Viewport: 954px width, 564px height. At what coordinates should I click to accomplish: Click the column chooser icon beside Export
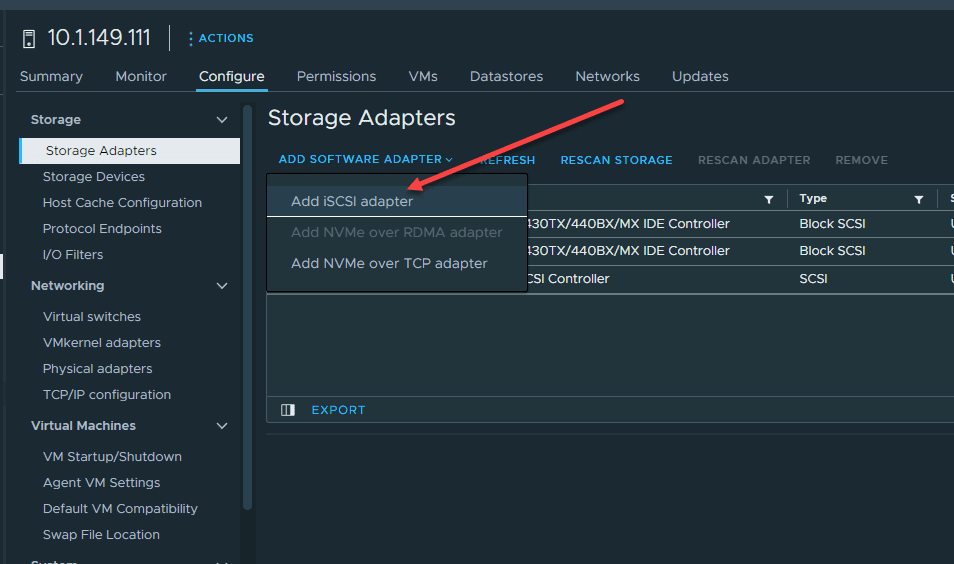(288, 410)
